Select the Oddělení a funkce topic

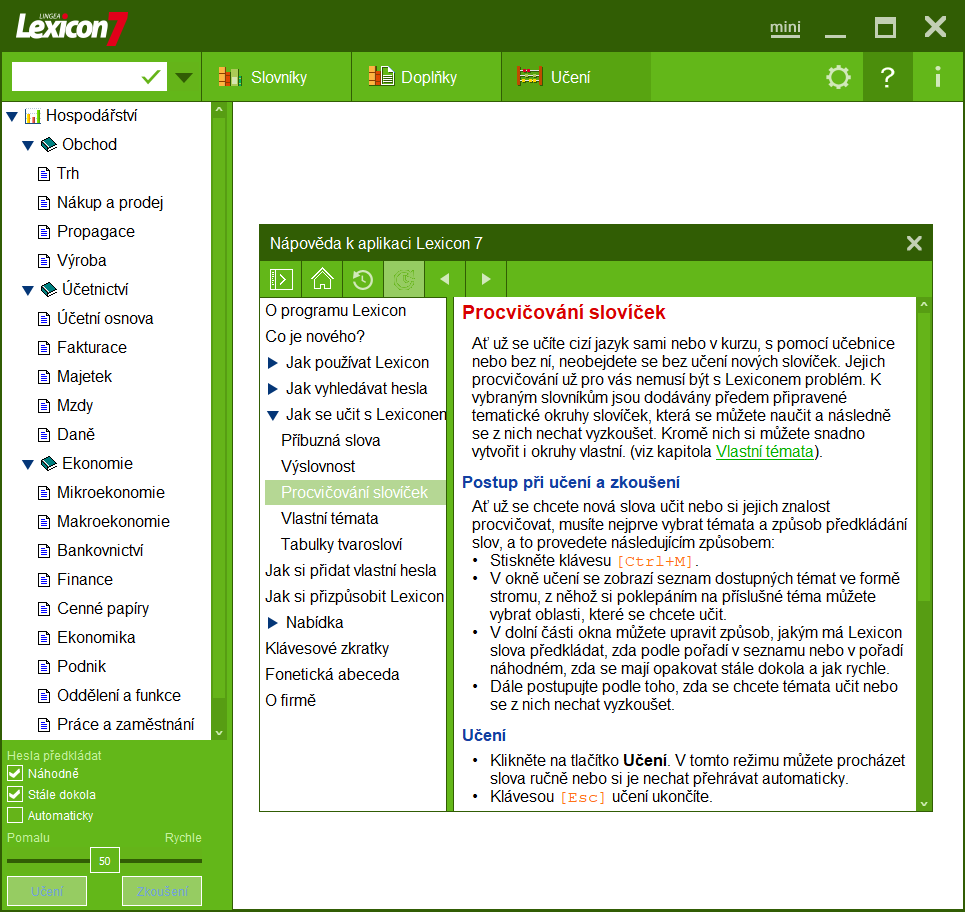click(119, 695)
